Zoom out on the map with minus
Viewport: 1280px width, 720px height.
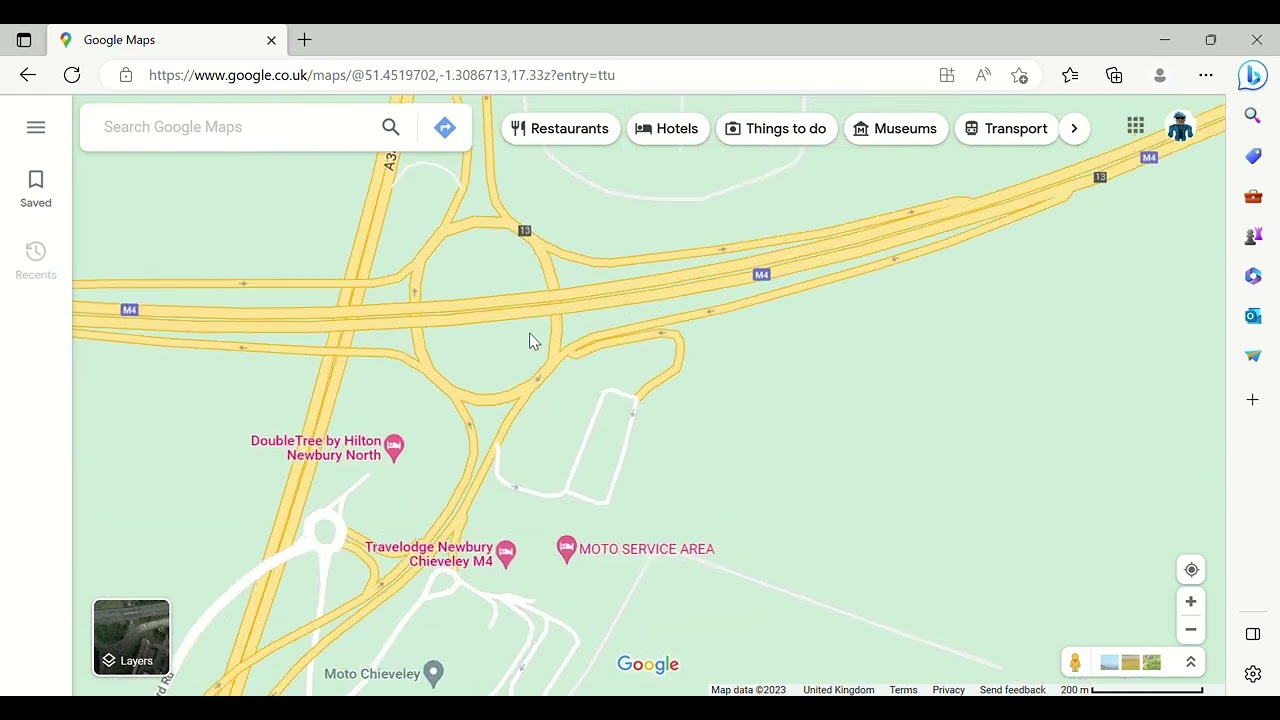(1190, 630)
